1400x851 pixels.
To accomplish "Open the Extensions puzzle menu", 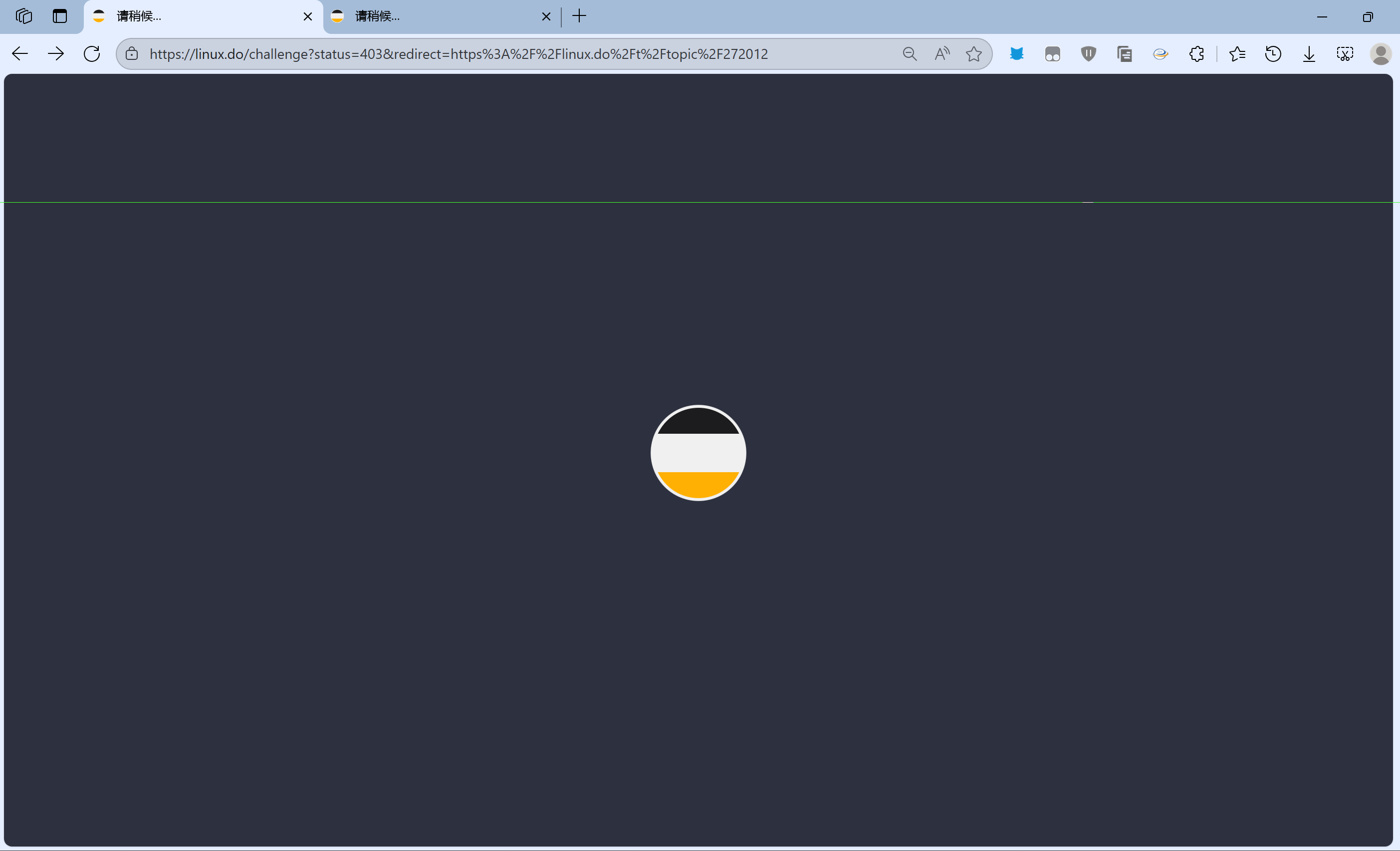I will [1196, 54].
